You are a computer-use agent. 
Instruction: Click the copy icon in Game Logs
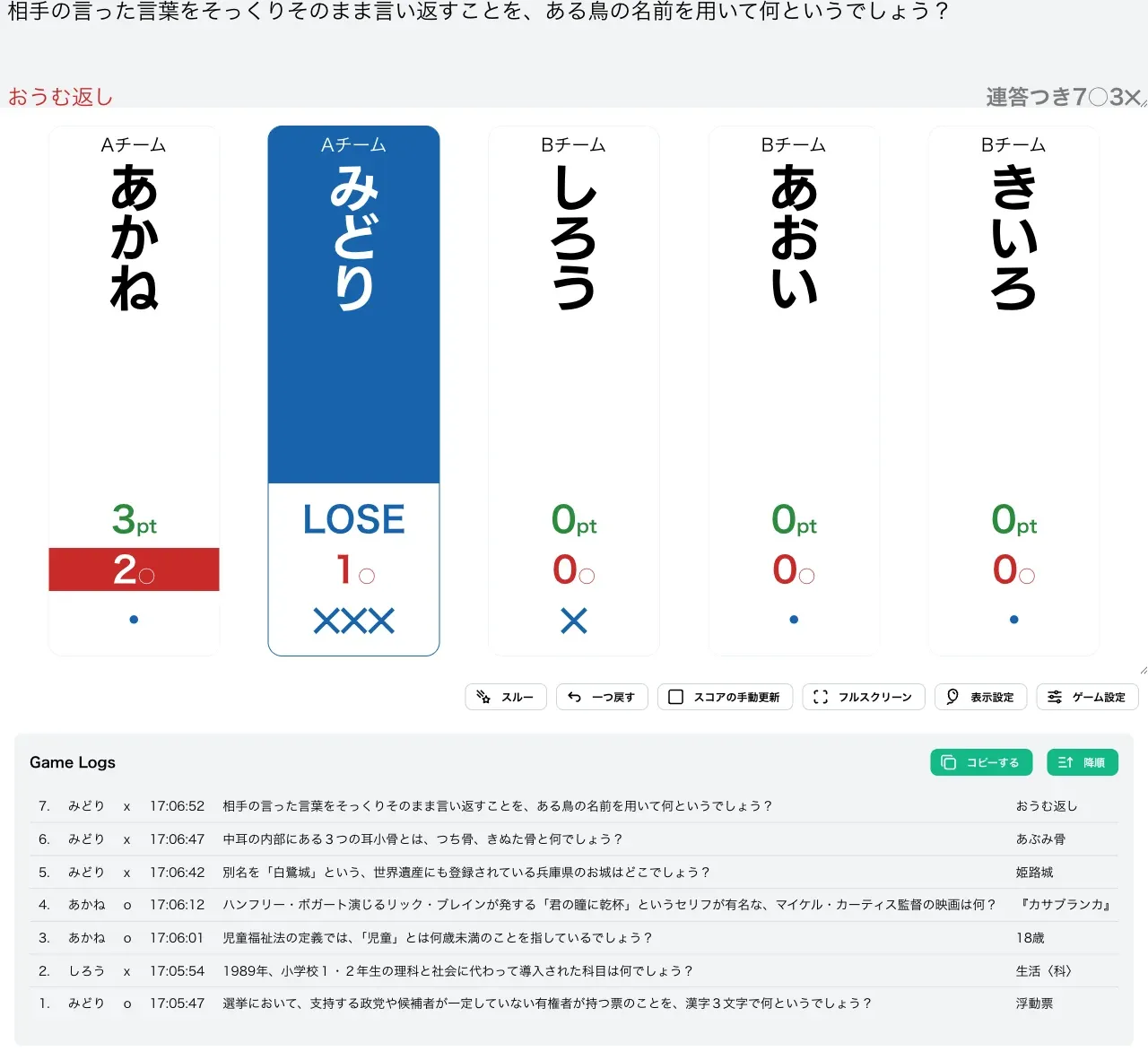coord(948,762)
